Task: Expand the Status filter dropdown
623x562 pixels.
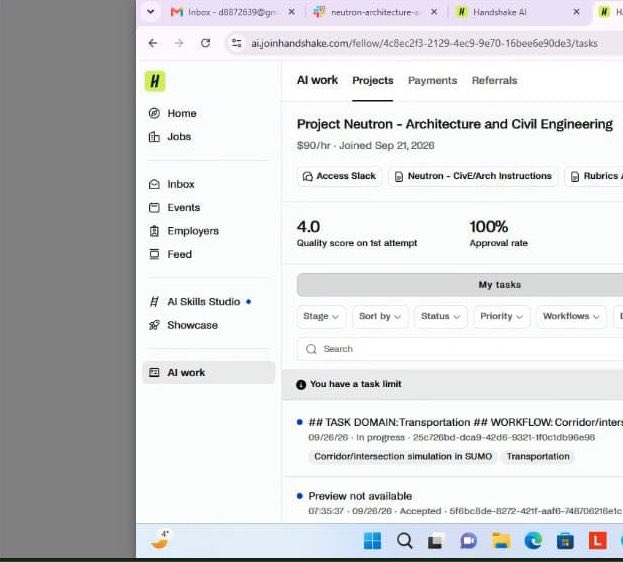Action: pyautogui.click(x=440, y=316)
